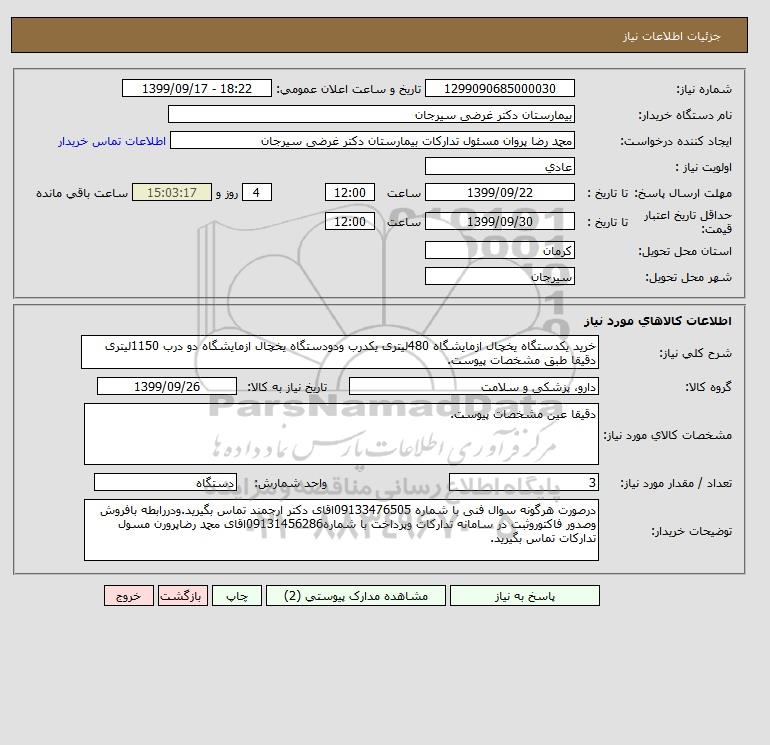Click unit of measure field دستگاه

165,482
